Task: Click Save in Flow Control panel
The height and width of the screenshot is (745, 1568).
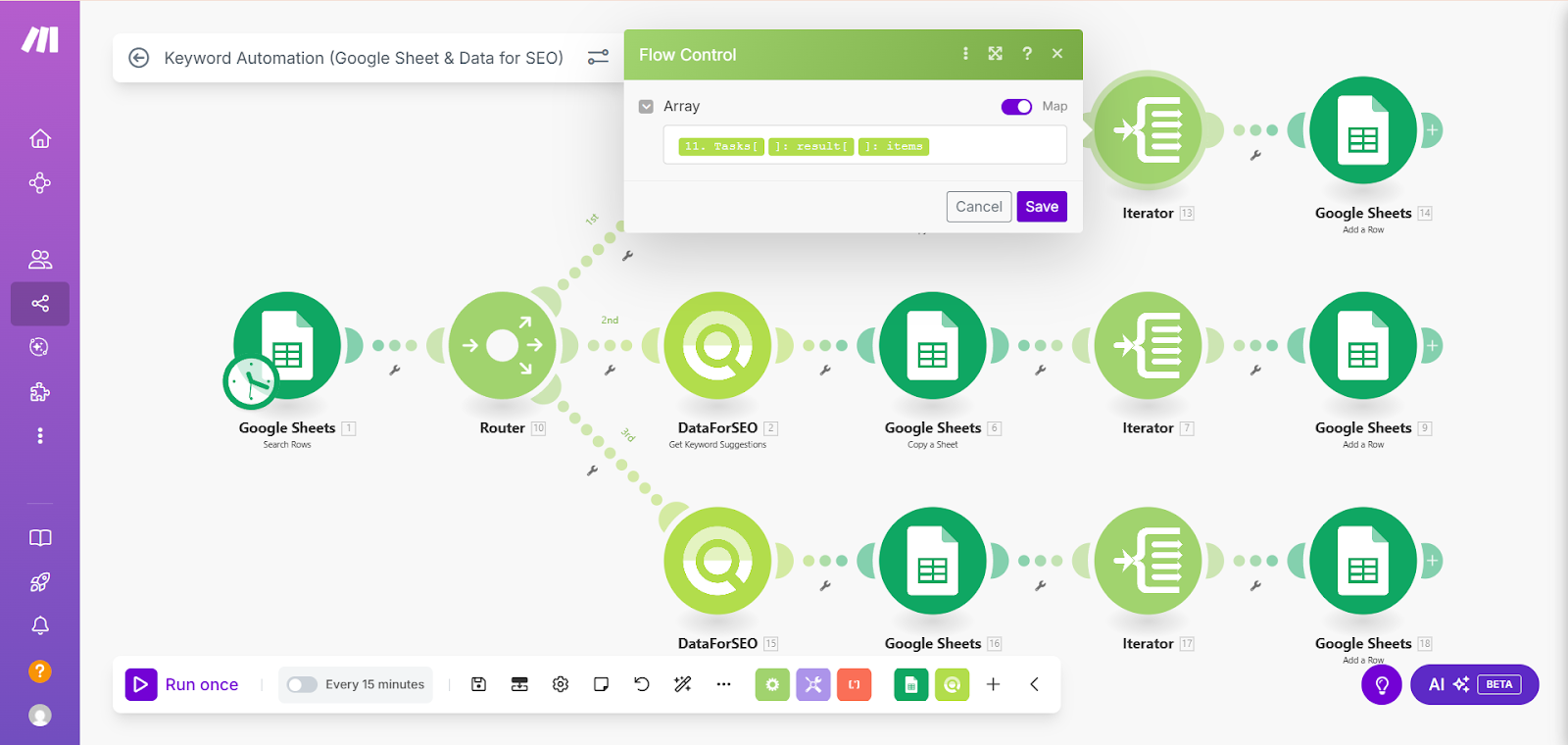Action: pyautogui.click(x=1042, y=207)
